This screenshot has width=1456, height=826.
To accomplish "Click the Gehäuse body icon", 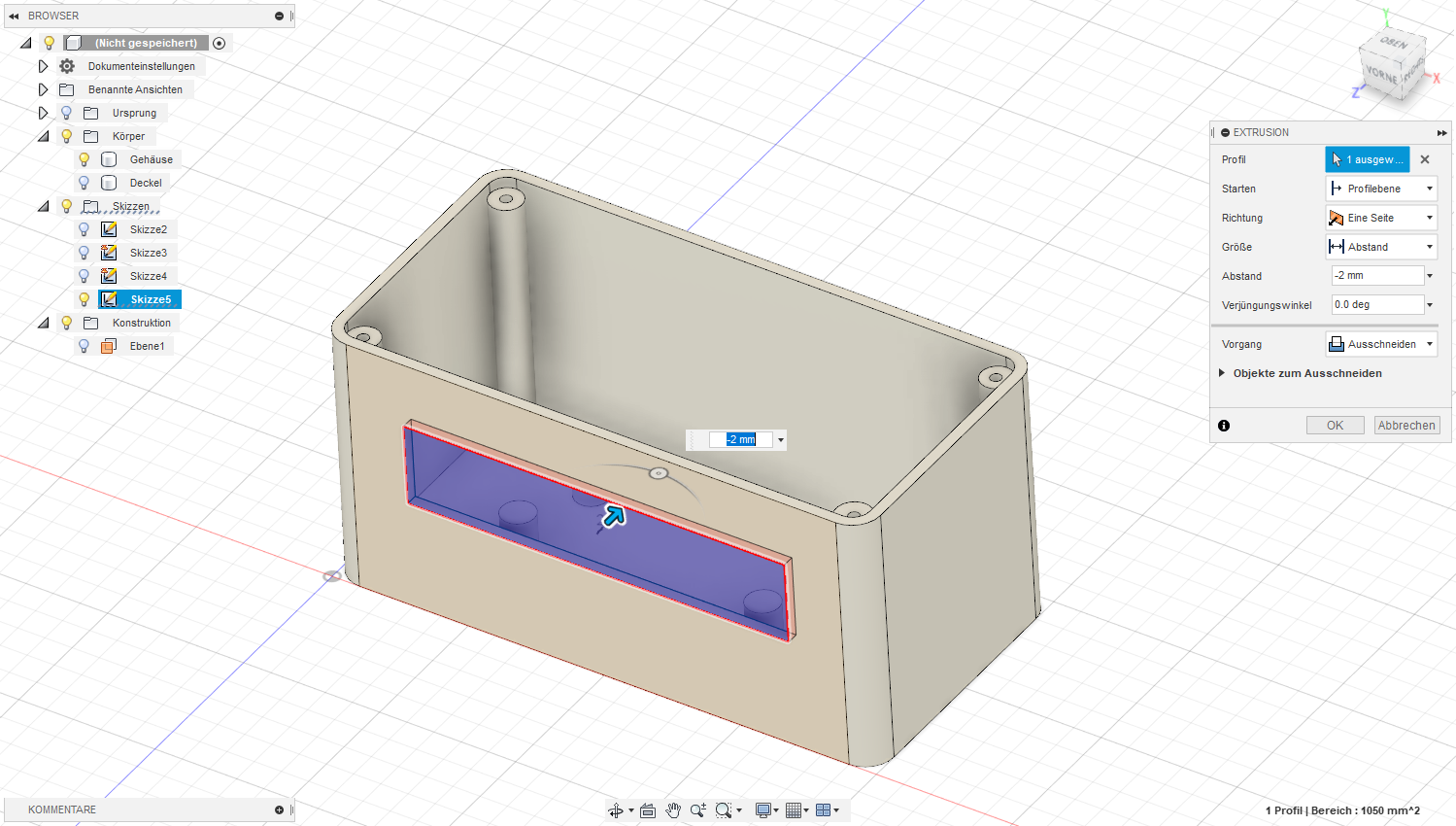I will 109,159.
